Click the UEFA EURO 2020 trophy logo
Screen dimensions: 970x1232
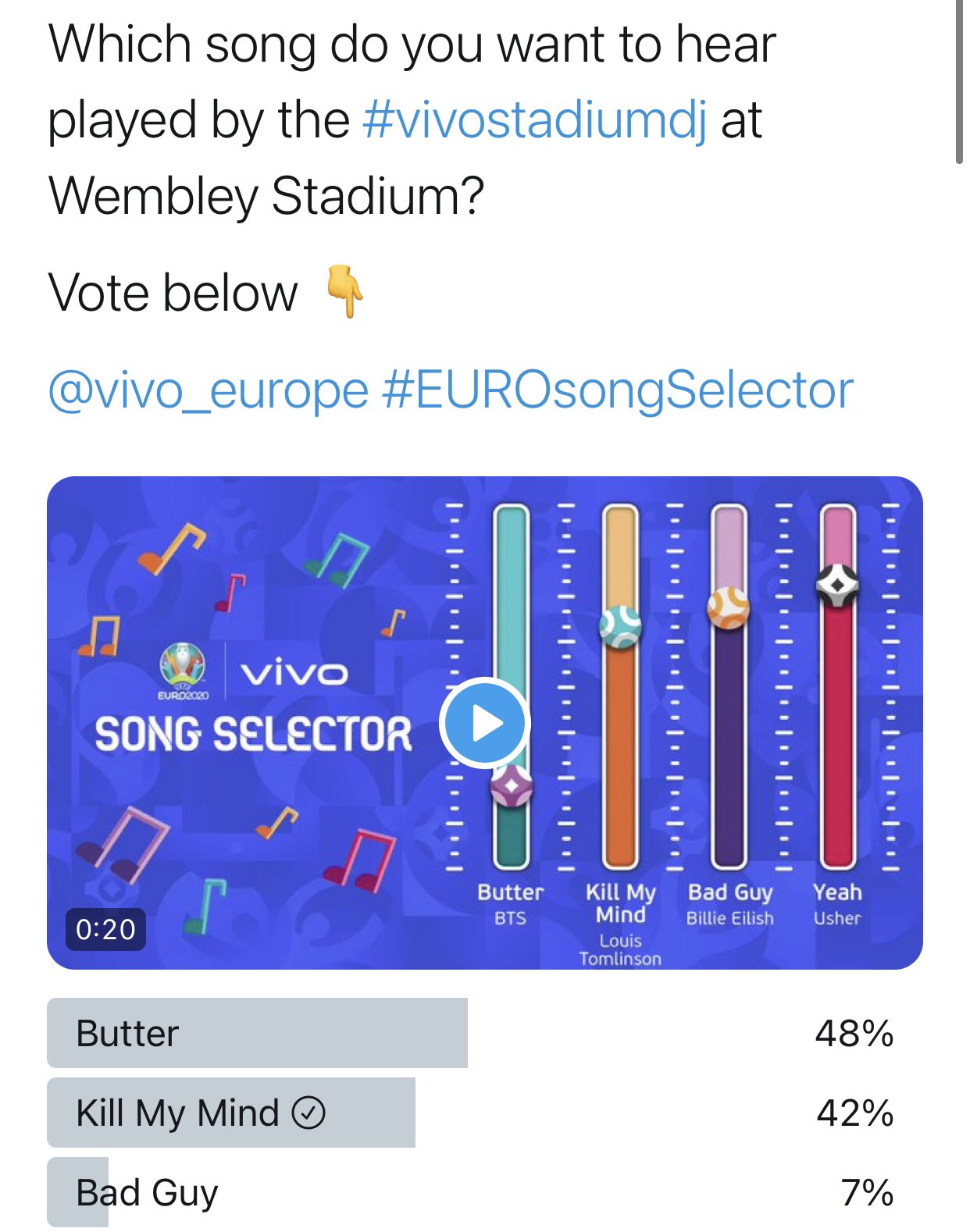pyautogui.click(x=183, y=670)
